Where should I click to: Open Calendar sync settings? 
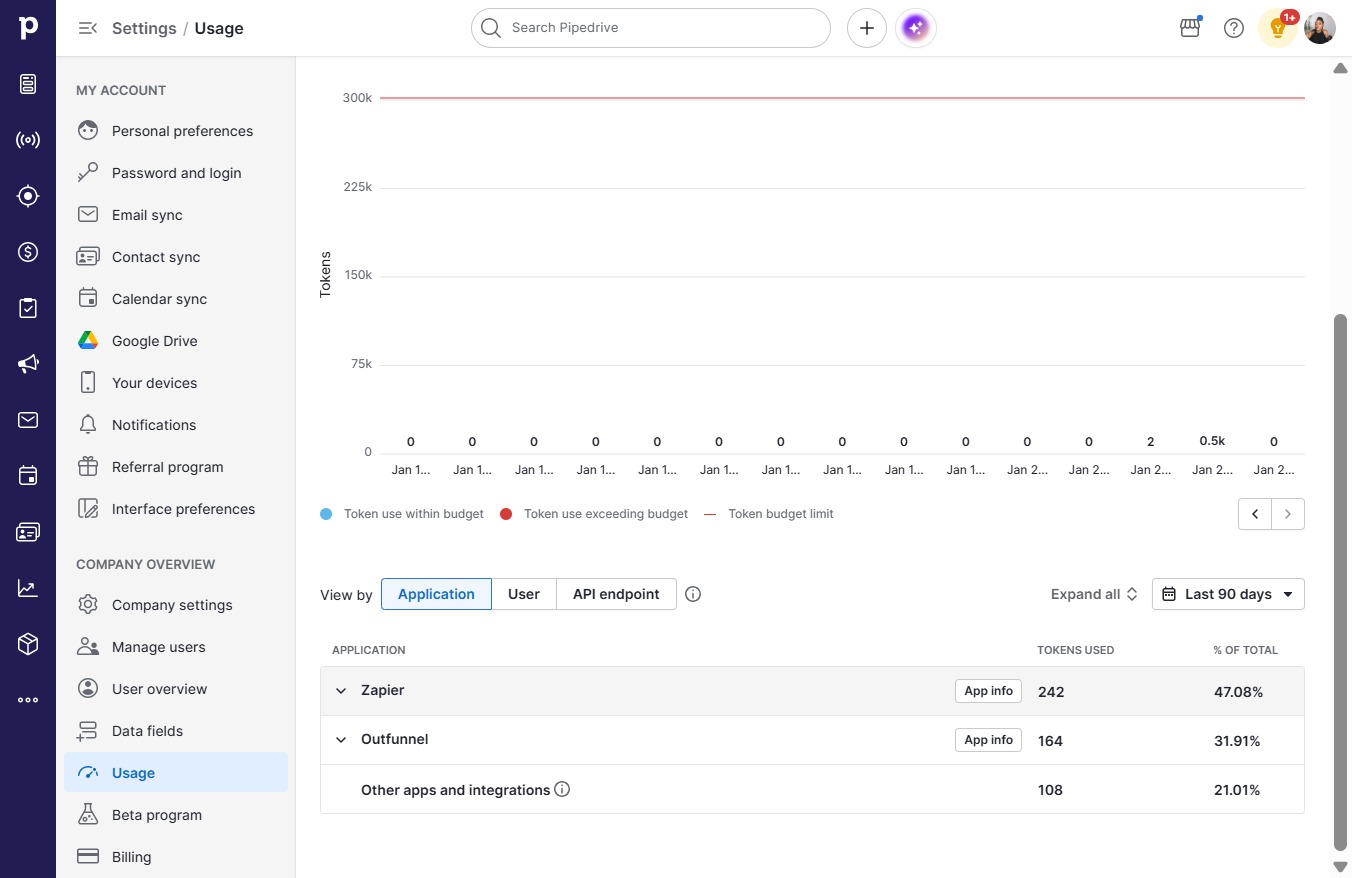coord(176,299)
